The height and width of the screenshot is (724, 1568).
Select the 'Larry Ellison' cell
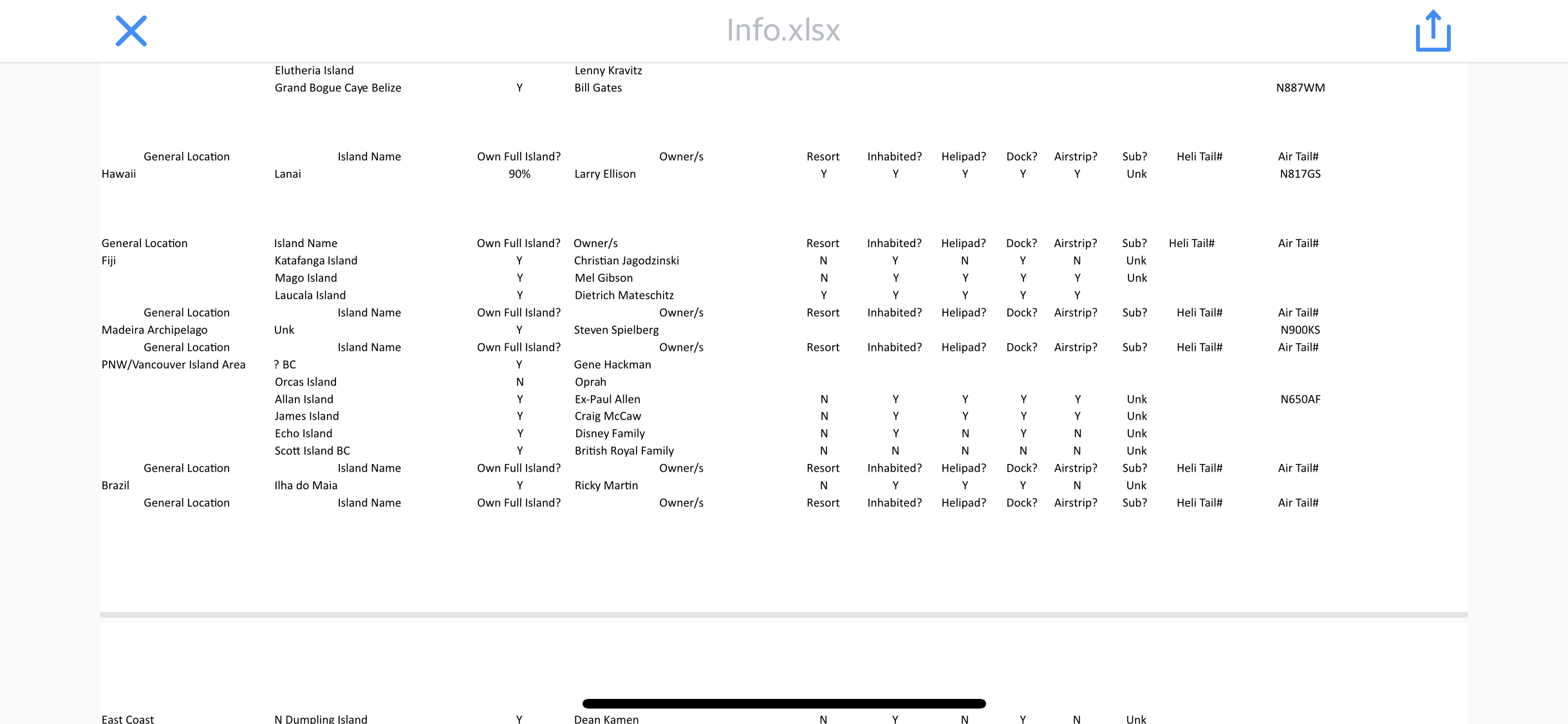[605, 174]
